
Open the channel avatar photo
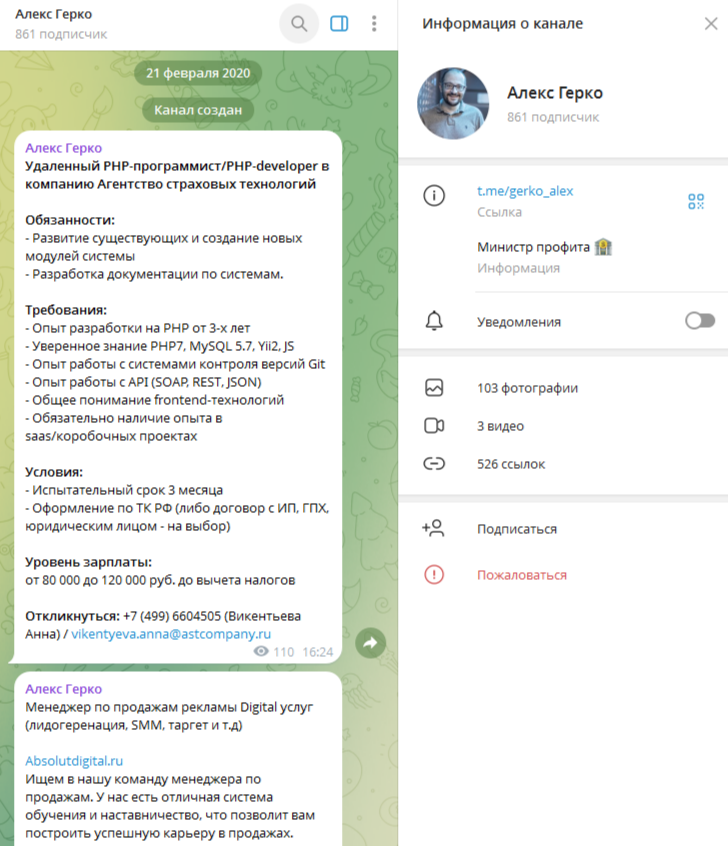click(453, 103)
